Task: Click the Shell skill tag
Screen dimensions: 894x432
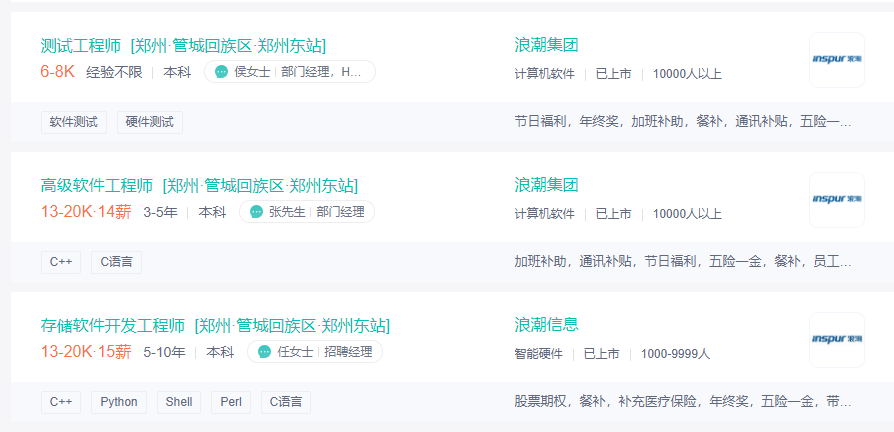Action: click(179, 402)
